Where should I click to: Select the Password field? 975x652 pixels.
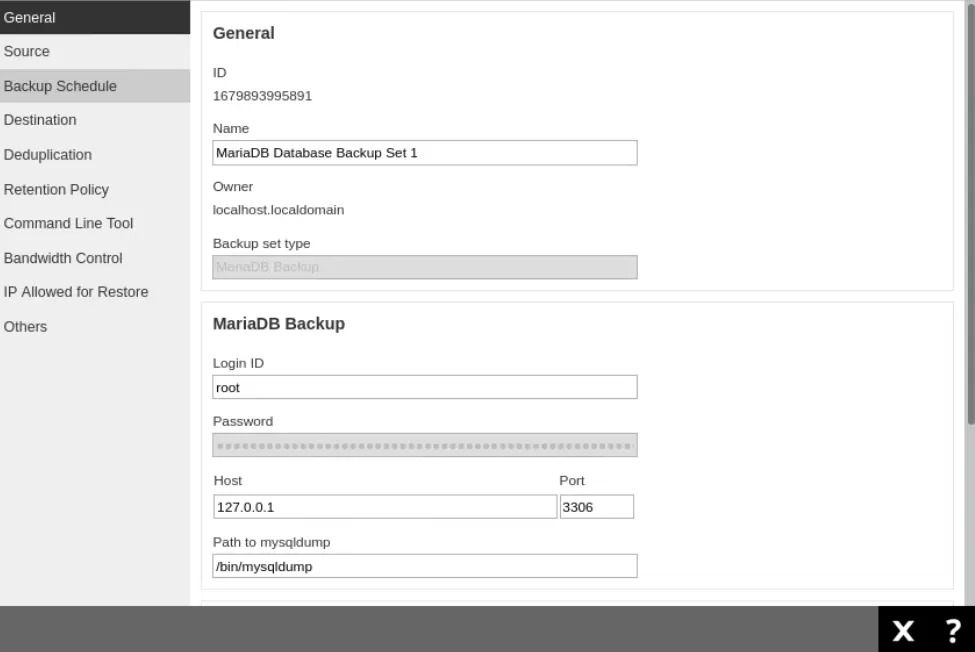point(424,446)
